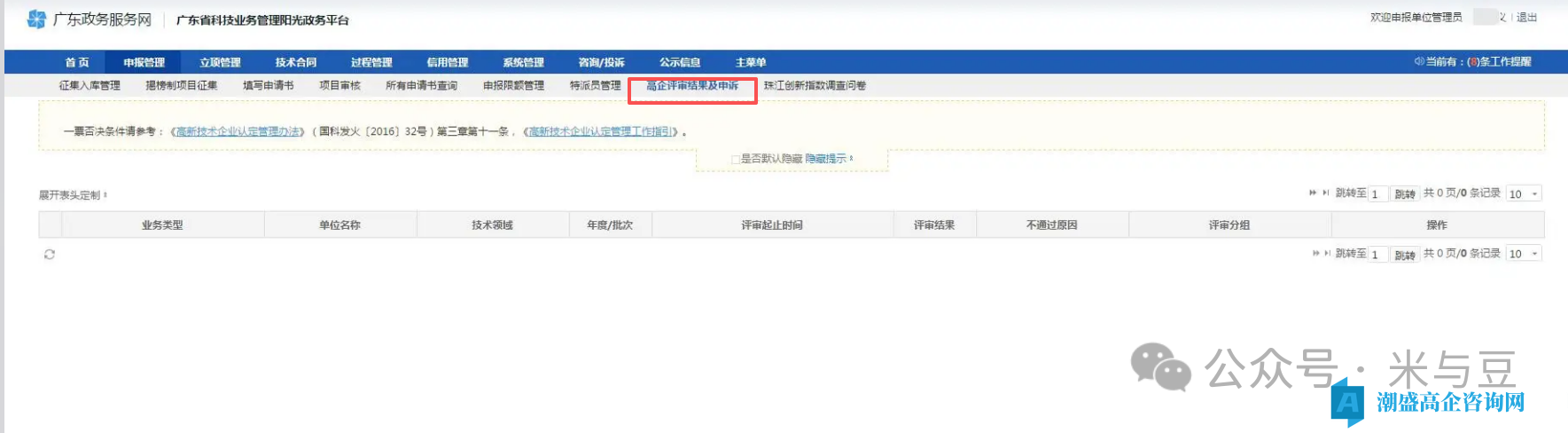The image size is (1568, 433).
Task: Open the 高新技术企业认定管理工作指引 link
Action: tap(602, 131)
